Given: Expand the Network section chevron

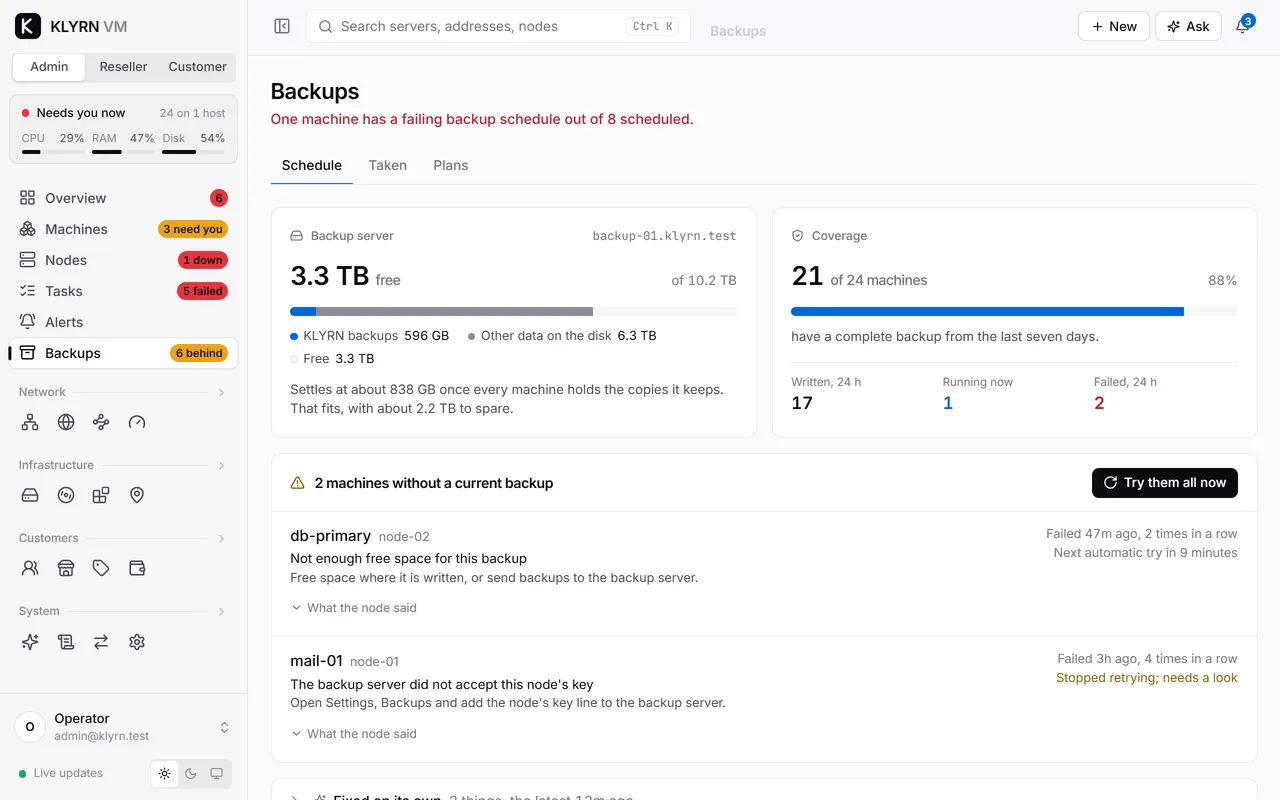Looking at the screenshot, I should pos(221,393).
